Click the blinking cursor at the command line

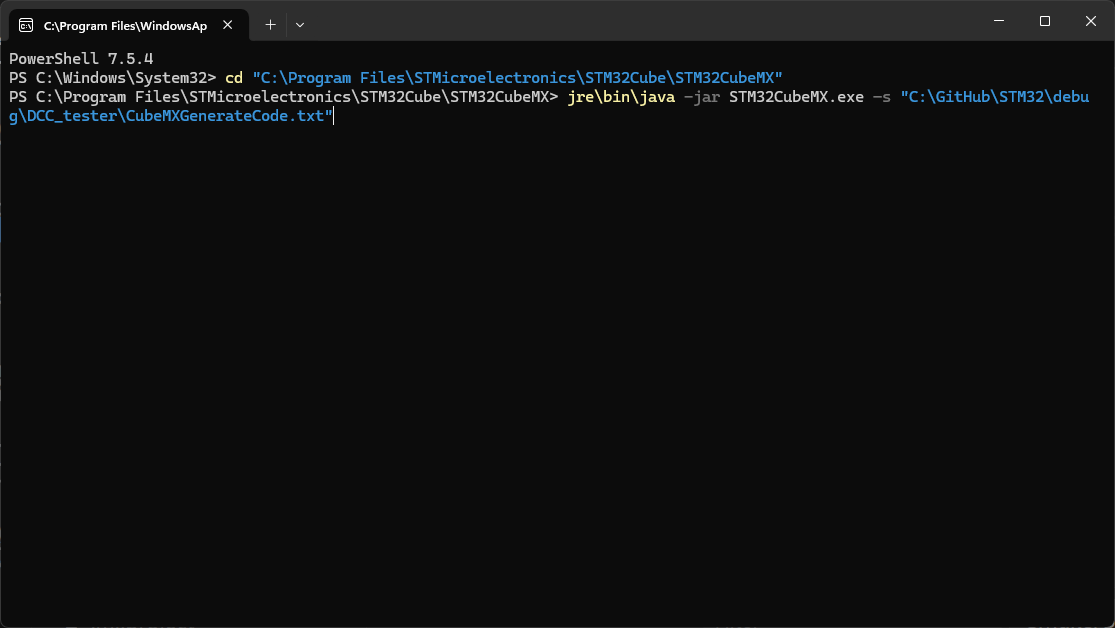tap(334, 115)
